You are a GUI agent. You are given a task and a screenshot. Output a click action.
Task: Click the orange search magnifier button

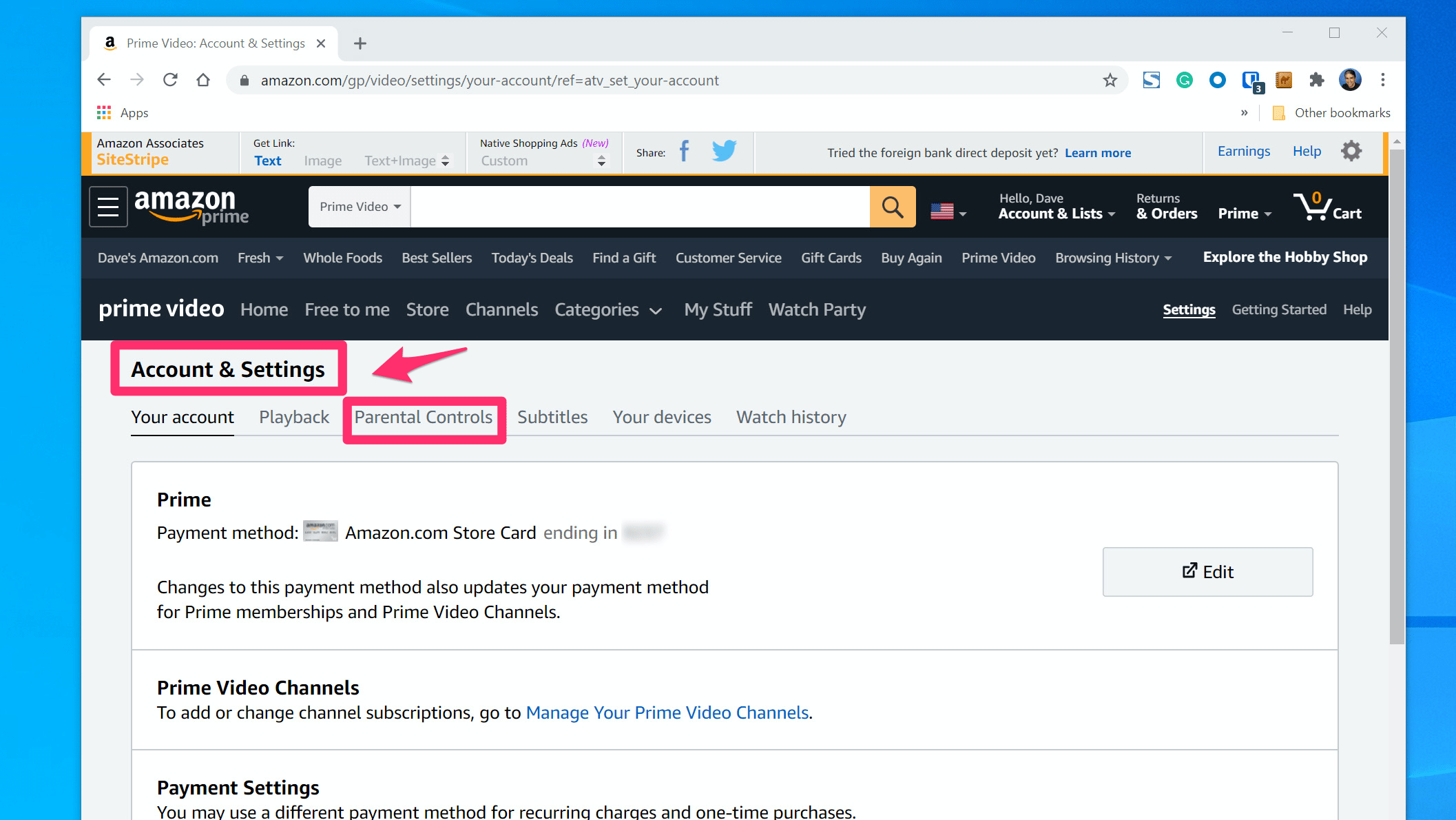point(892,207)
